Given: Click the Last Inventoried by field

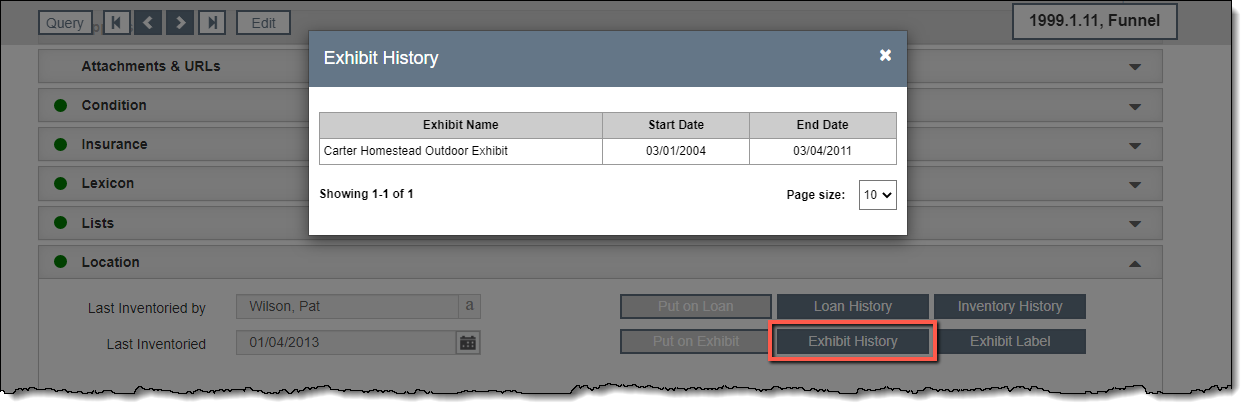Looking at the screenshot, I should click(346, 307).
